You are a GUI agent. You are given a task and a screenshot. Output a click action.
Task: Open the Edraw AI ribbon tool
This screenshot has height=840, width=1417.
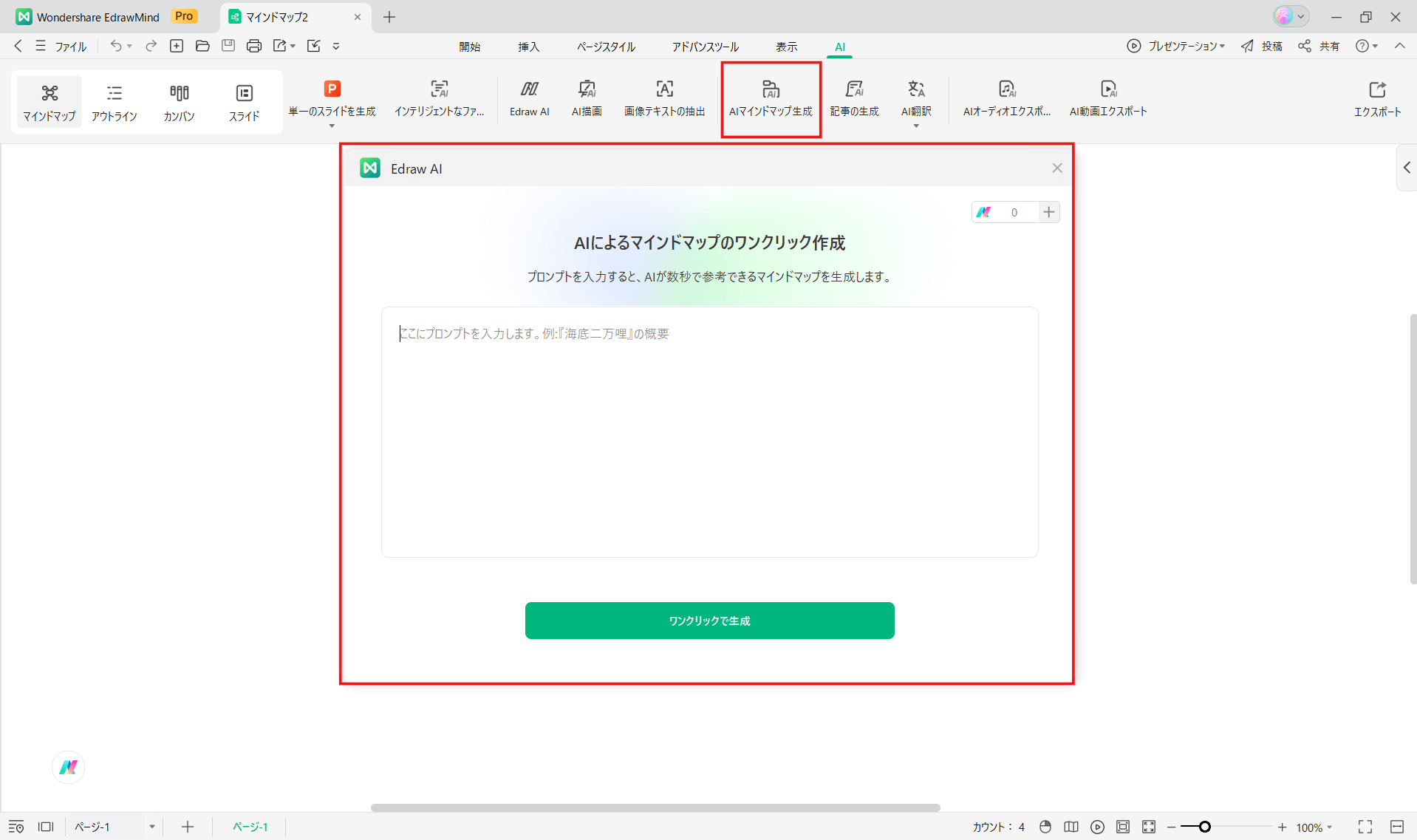click(530, 99)
